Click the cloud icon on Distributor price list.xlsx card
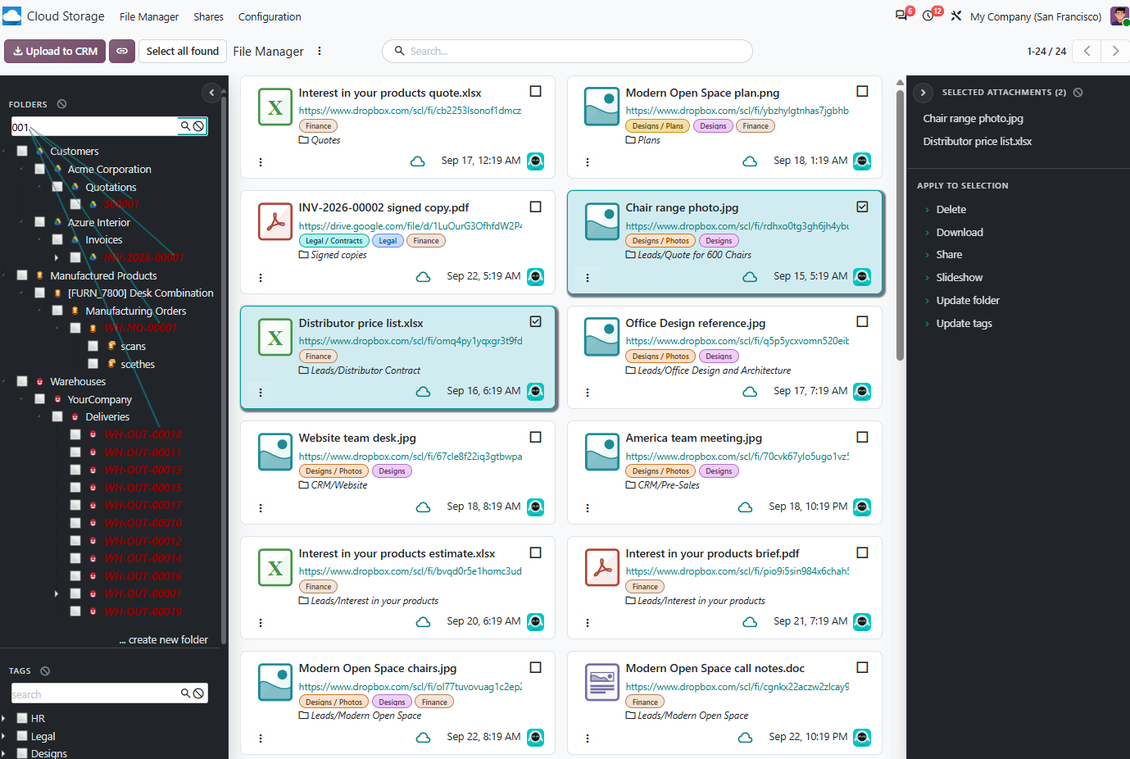Image resolution: width=1130 pixels, height=759 pixels. point(423,391)
